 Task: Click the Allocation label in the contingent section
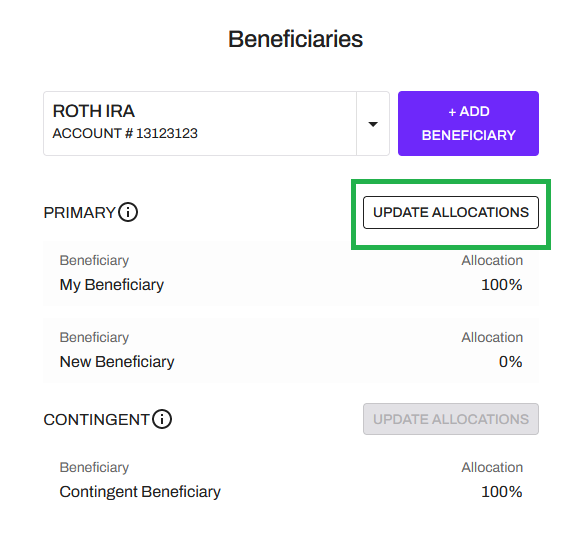[x=492, y=467]
